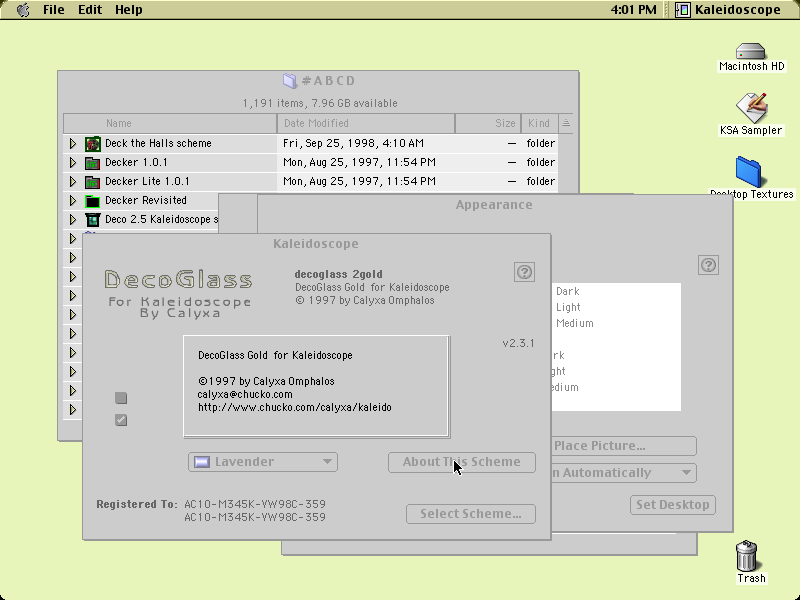Click the 4:01 PM menu bar clock
Viewport: 800px width, 600px height.
pos(633,10)
